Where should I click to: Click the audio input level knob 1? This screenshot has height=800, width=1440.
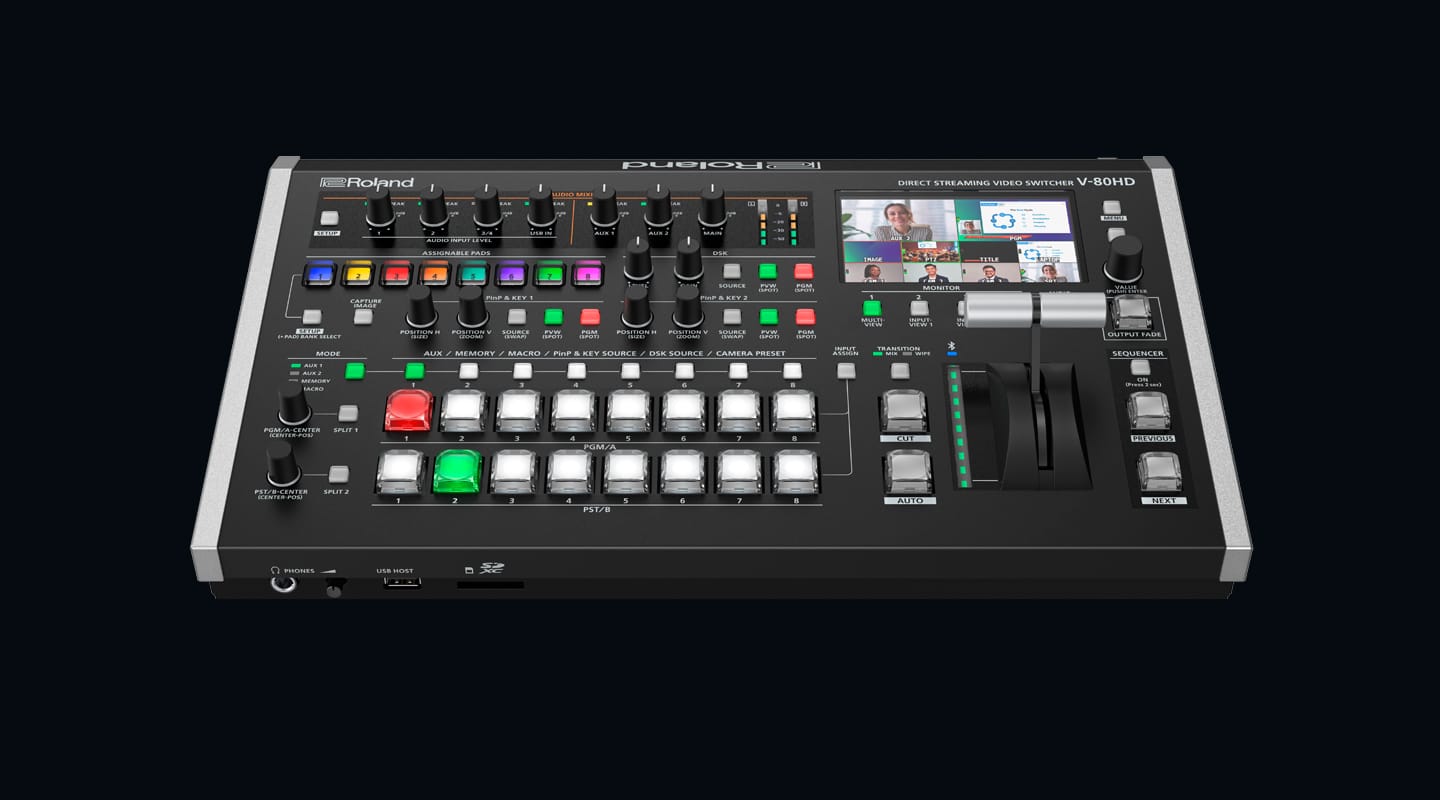tap(380, 211)
